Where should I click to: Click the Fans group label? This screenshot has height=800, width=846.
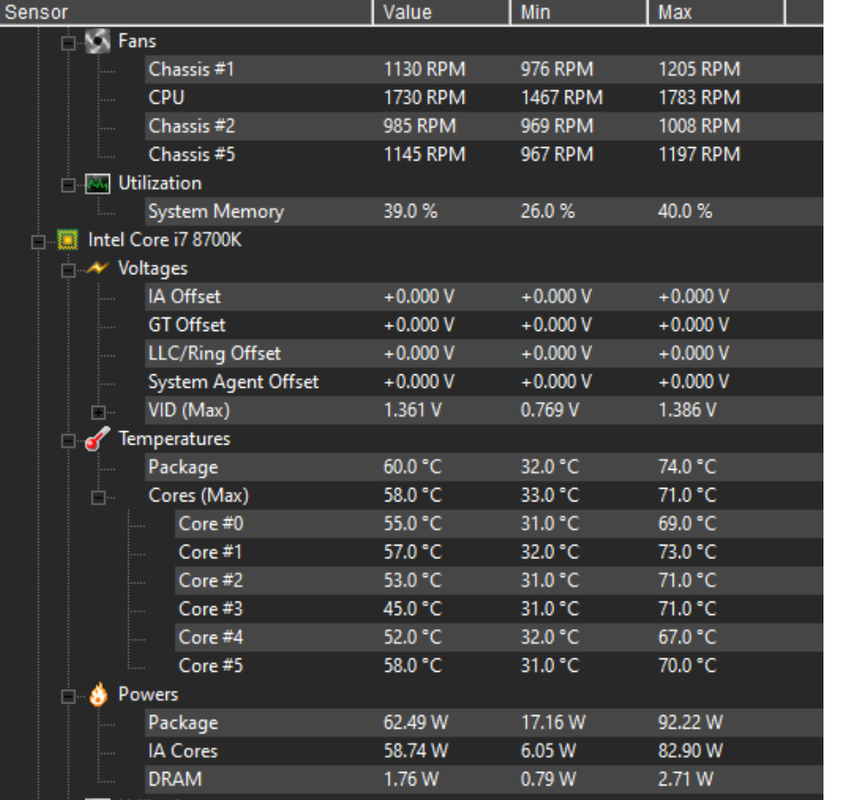click(137, 41)
